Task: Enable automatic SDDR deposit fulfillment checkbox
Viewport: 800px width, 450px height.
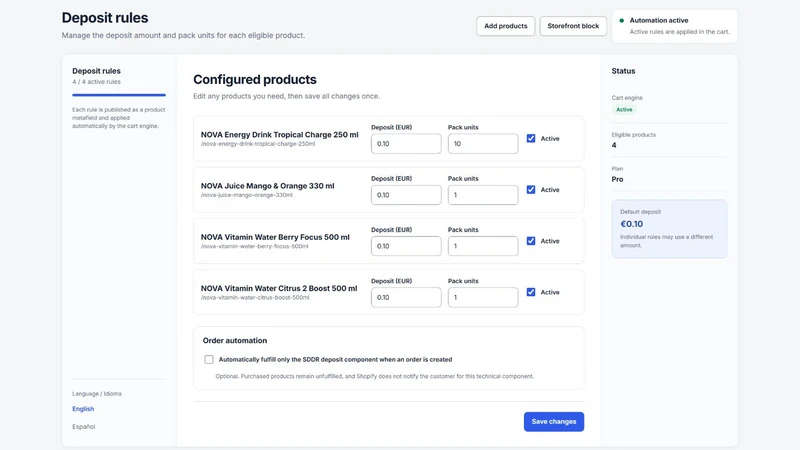Action: pos(209,360)
